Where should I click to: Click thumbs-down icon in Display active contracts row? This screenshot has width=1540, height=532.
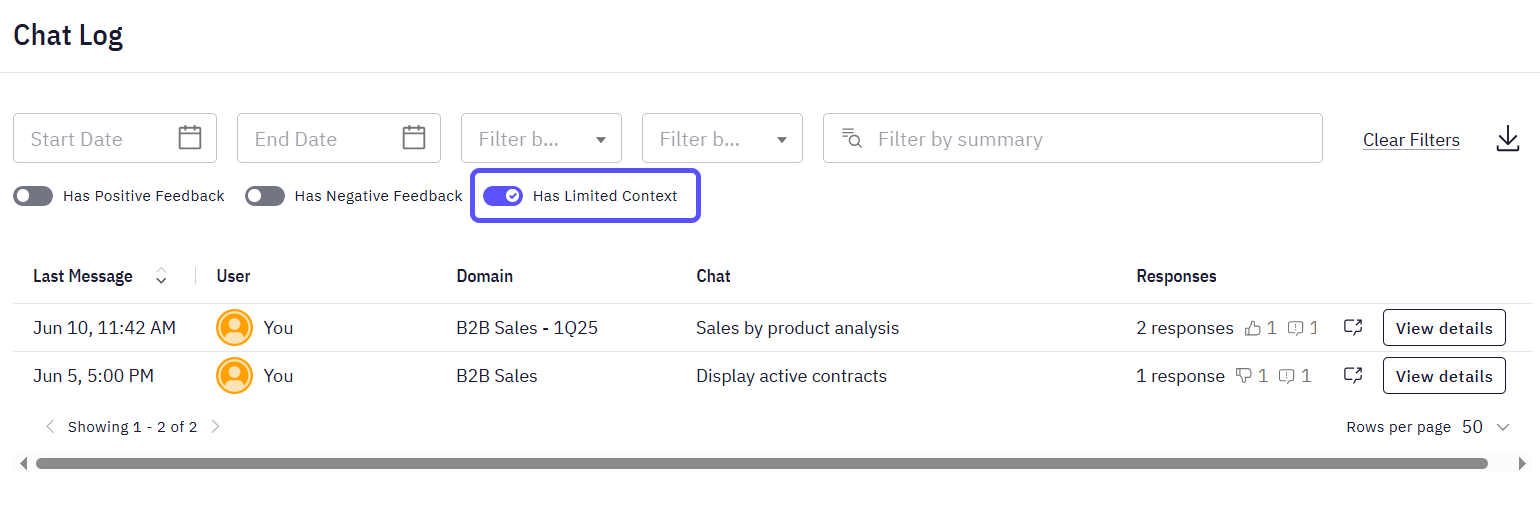click(1244, 376)
